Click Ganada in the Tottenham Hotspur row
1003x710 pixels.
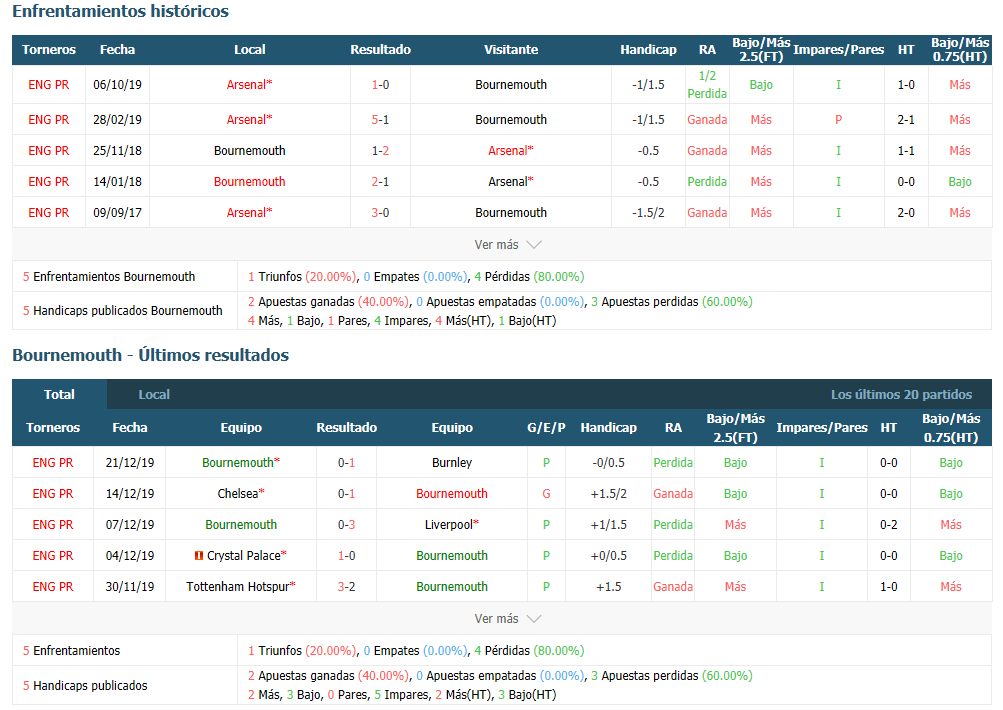pos(673,587)
